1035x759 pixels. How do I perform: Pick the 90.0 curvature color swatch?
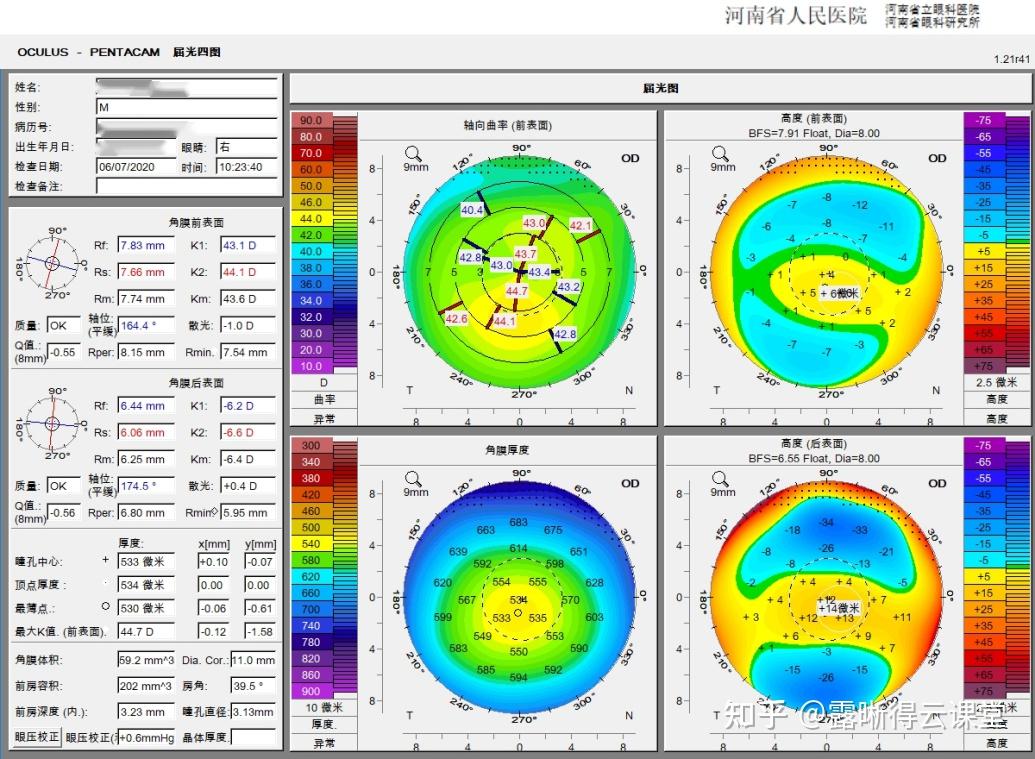pyautogui.click(x=312, y=120)
